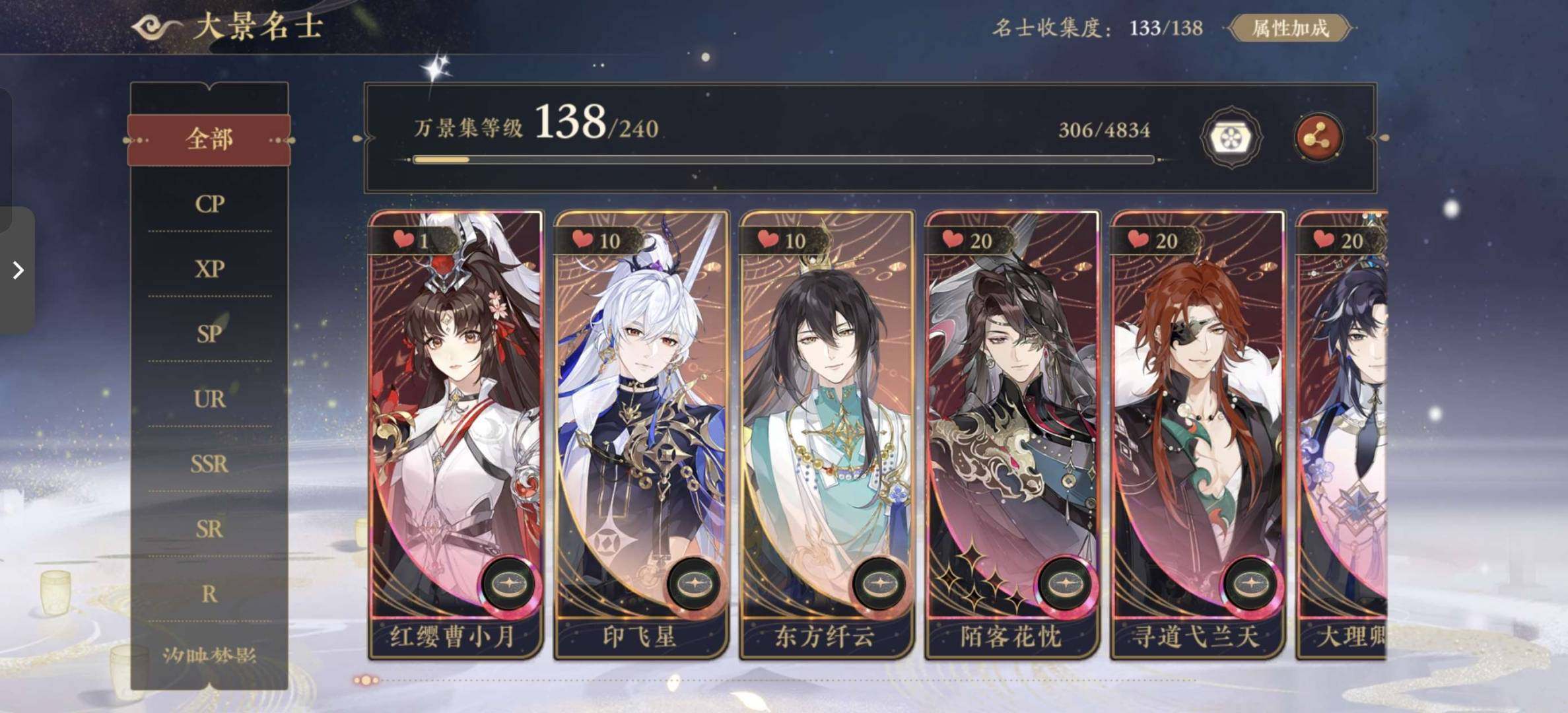Switch to the CP filter tab
This screenshot has height=713, width=1568.
209,204
